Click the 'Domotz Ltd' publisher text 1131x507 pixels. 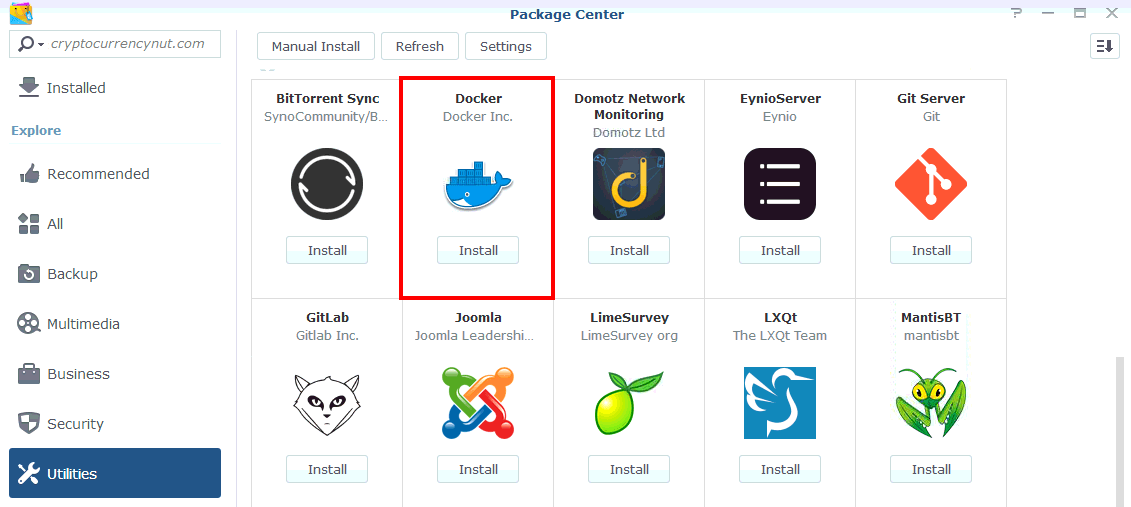[629, 133]
